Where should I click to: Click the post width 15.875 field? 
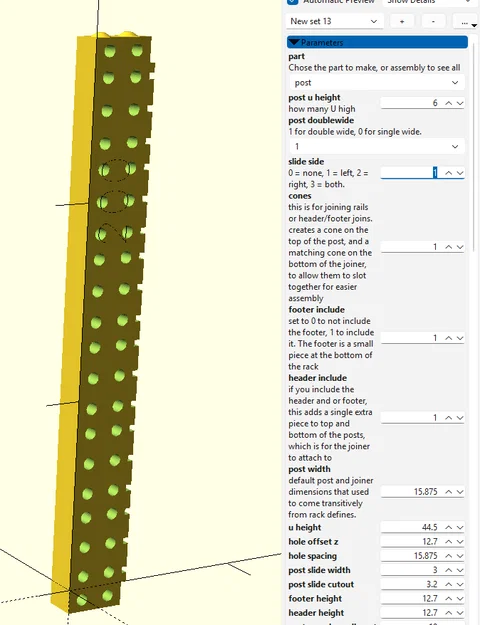(411, 491)
